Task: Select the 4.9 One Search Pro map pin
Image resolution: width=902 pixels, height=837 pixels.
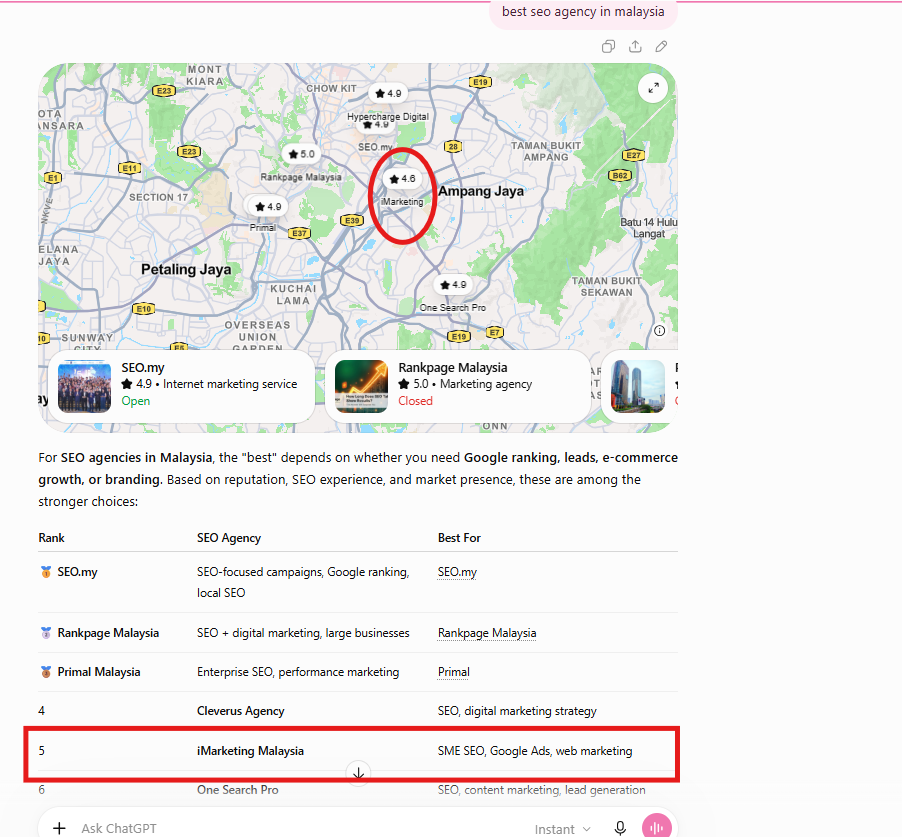Action: tap(453, 285)
